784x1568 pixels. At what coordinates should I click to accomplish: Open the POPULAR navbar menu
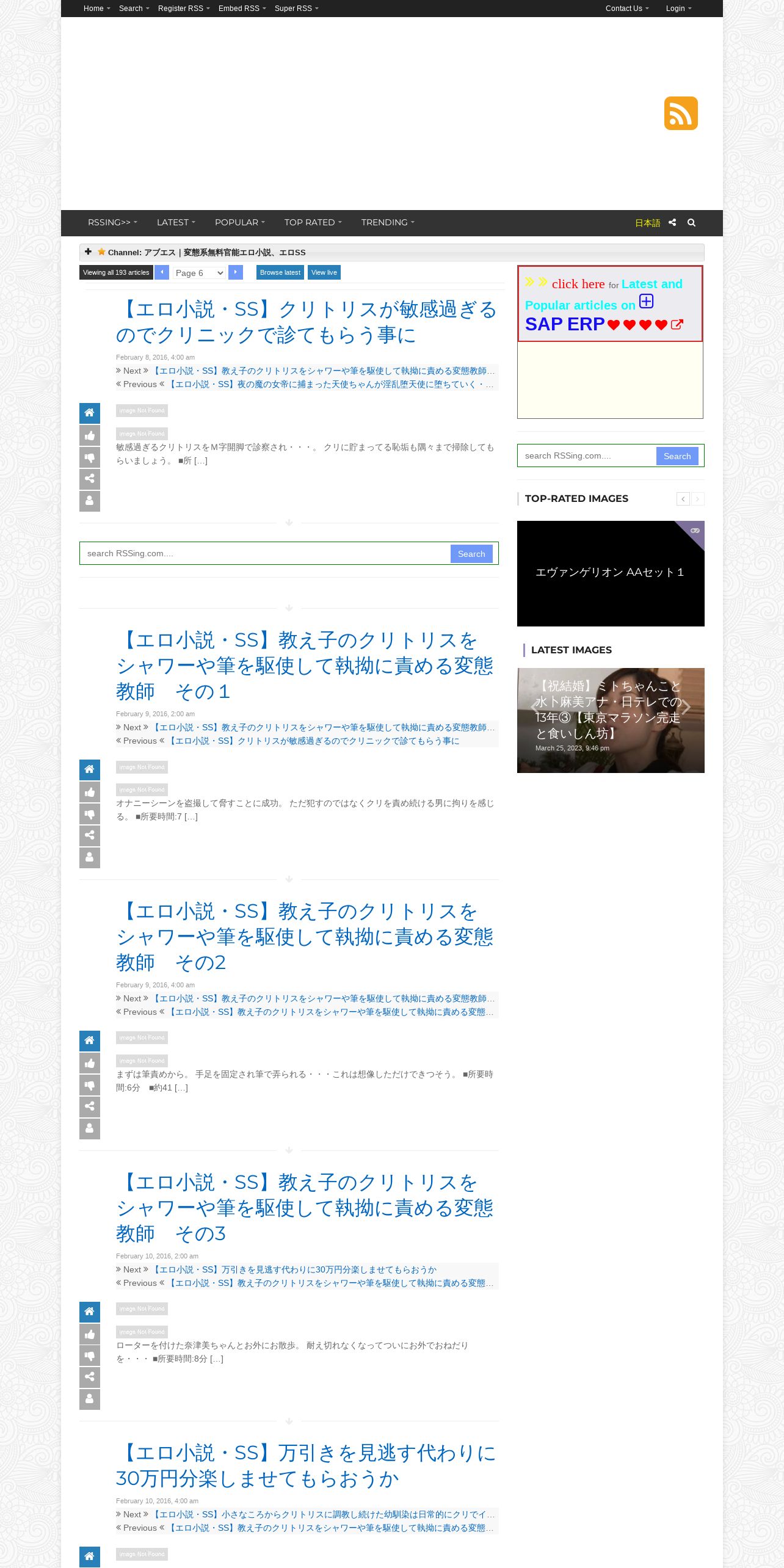pyautogui.click(x=240, y=222)
